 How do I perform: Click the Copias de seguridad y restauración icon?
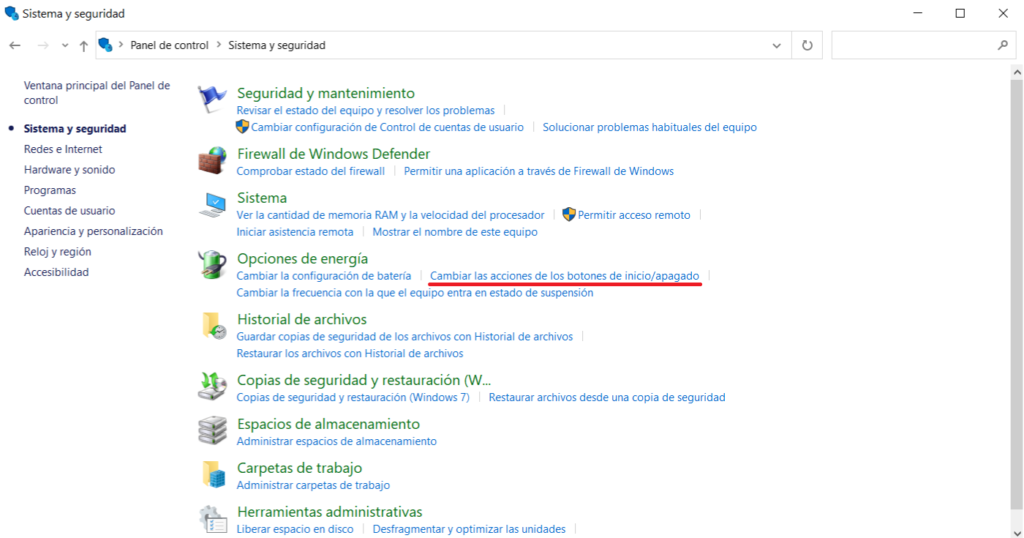212,386
